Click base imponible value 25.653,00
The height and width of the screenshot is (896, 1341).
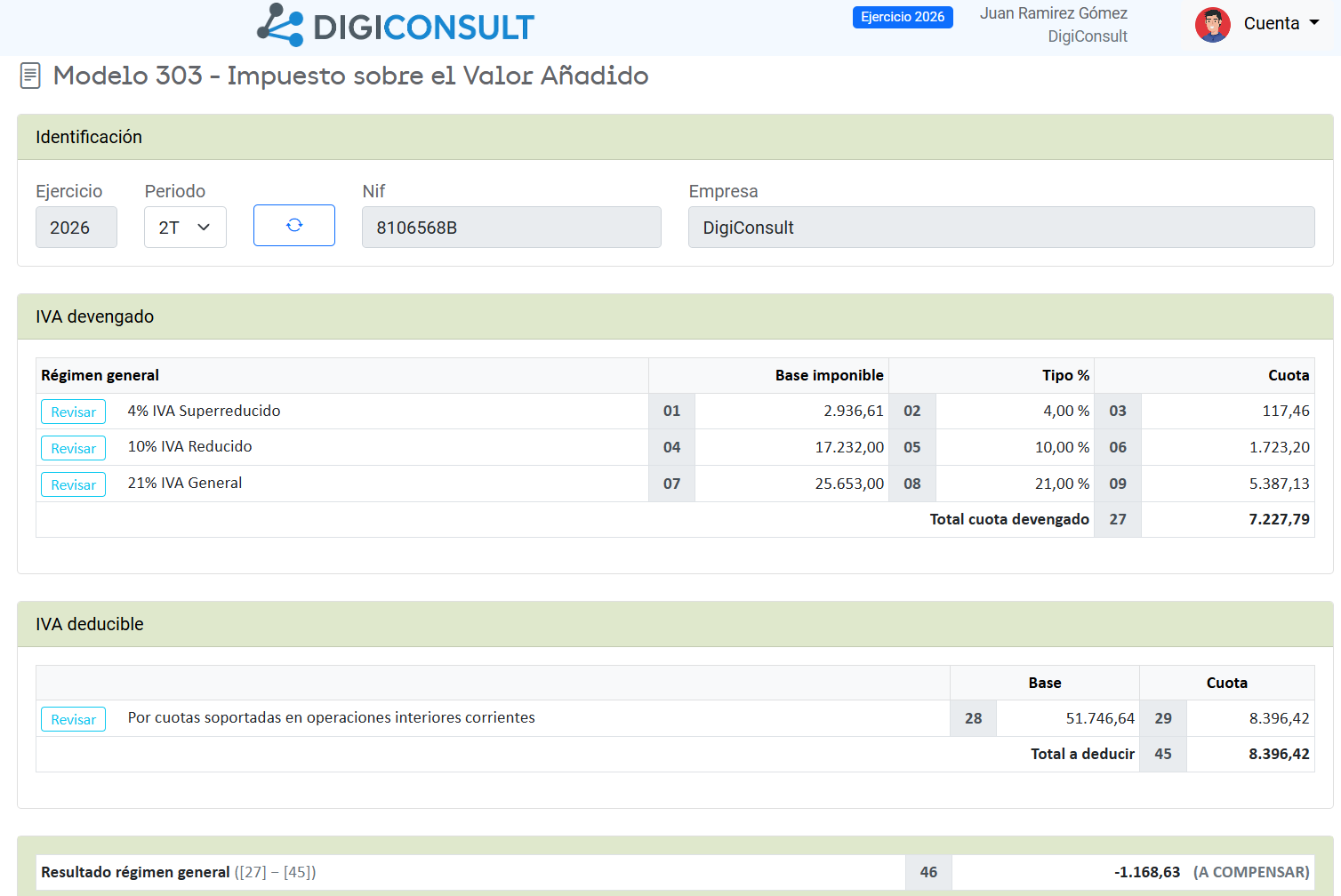click(x=849, y=484)
